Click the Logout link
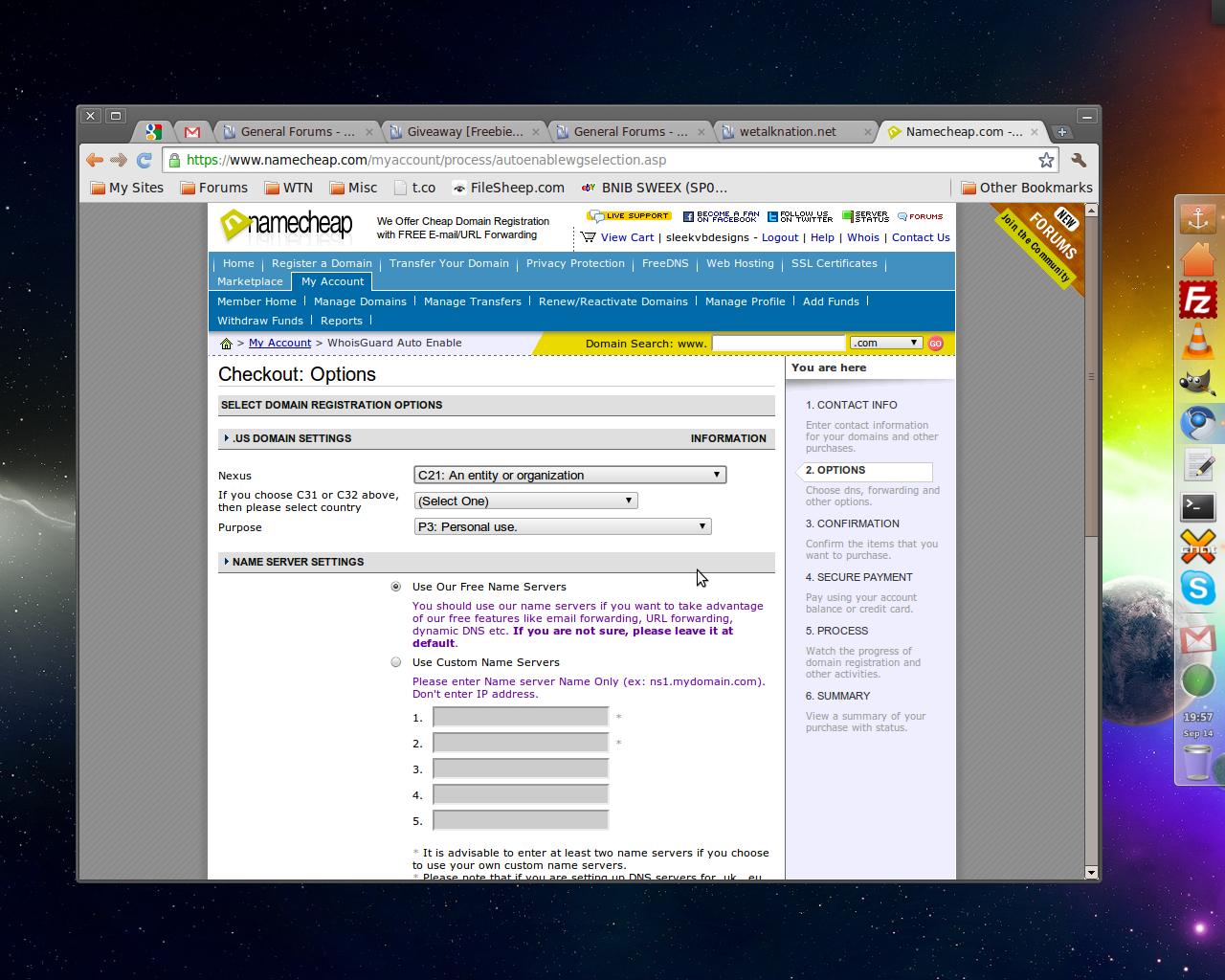1225x980 pixels. (x=780, y=237)
